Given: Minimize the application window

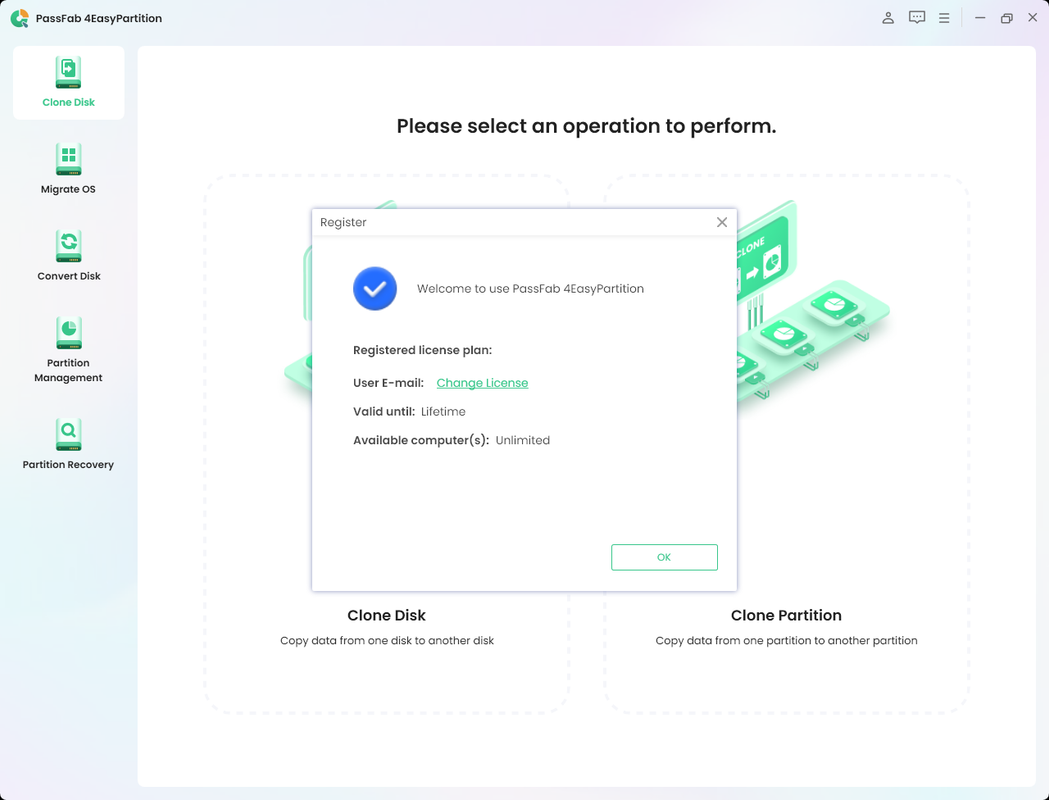Looking at the screenshot, I should coord(980,18).
